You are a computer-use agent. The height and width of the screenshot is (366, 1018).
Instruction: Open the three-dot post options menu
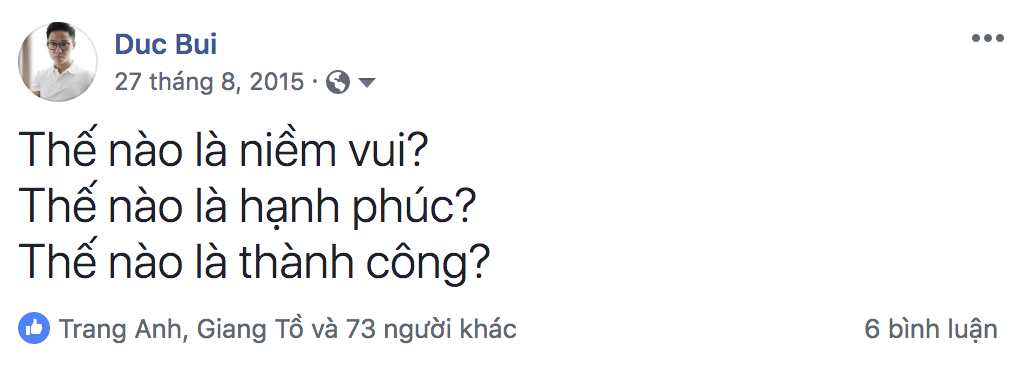coord(987,38)
